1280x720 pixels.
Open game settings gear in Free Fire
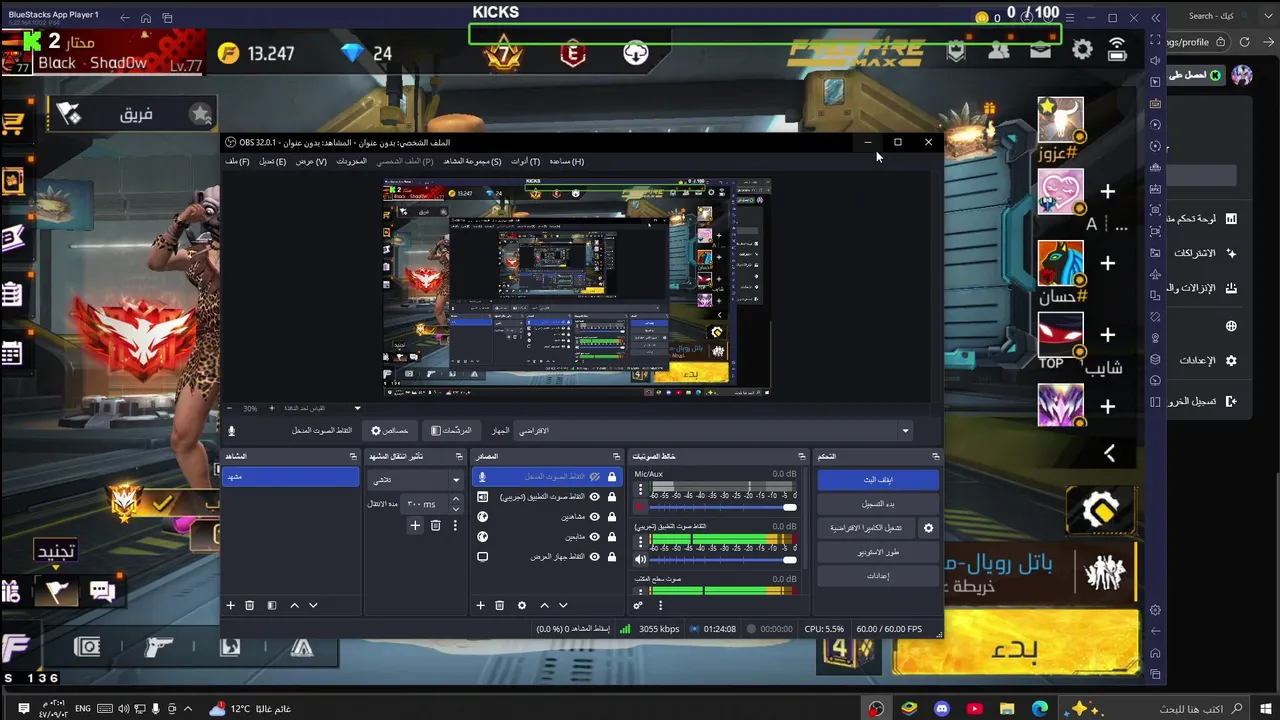[1081, 49]
